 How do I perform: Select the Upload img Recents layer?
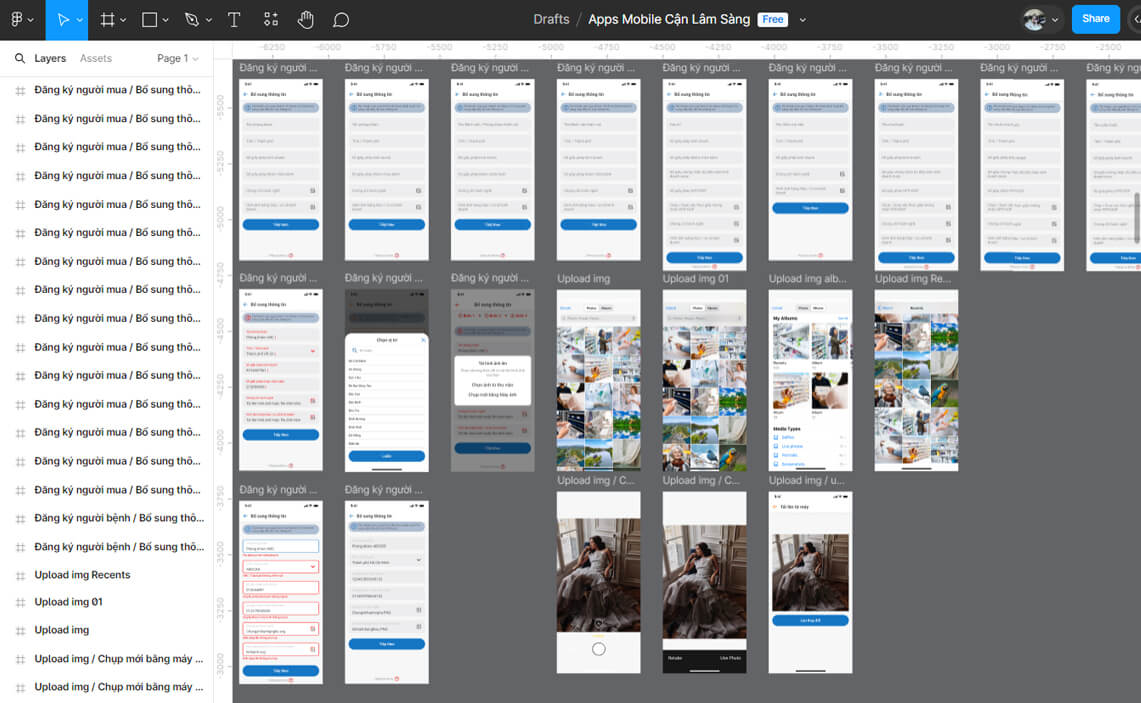coord(82,575)
